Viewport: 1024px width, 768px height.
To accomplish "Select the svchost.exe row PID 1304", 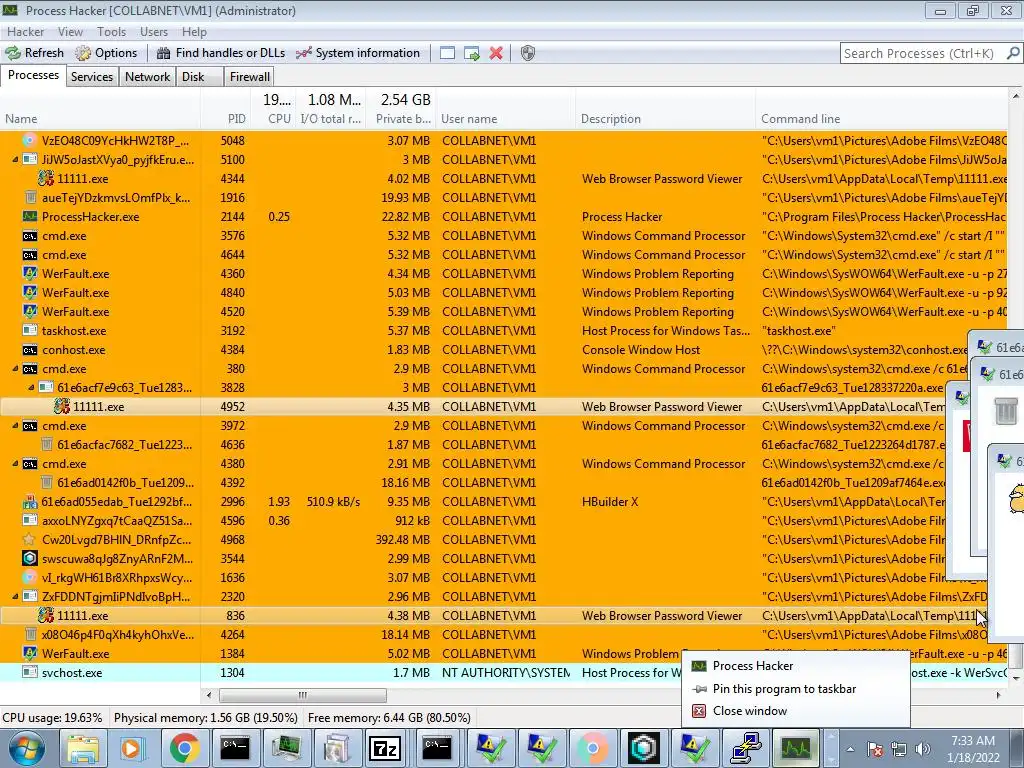I will click(x=504, y=672).
